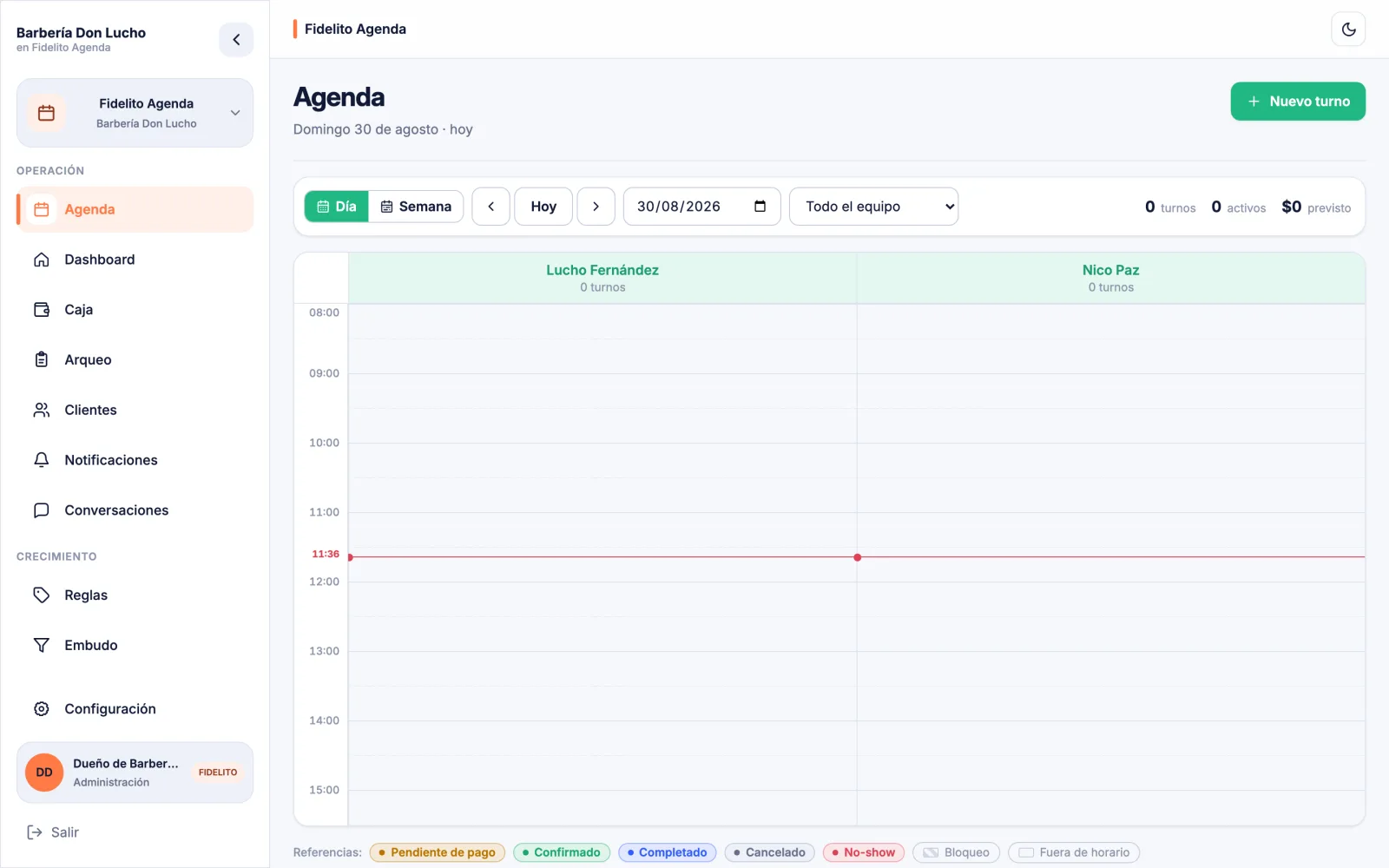Click the Confirmado legend chip
This screenshot has width=1389, height=868.
(562, 852)
